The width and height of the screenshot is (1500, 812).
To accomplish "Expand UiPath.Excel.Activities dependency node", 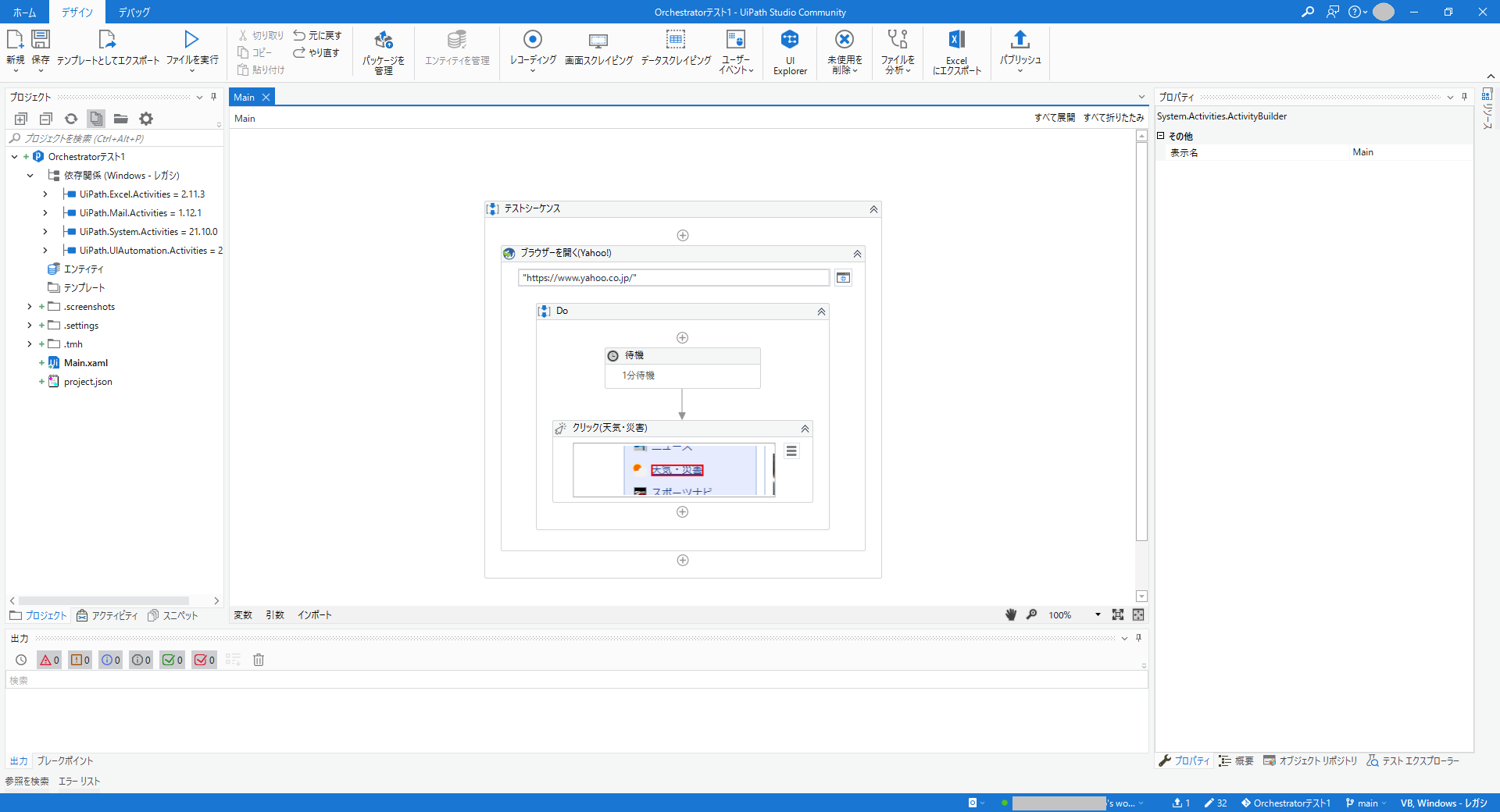I will pyautogui.click(x=45, y=194).
